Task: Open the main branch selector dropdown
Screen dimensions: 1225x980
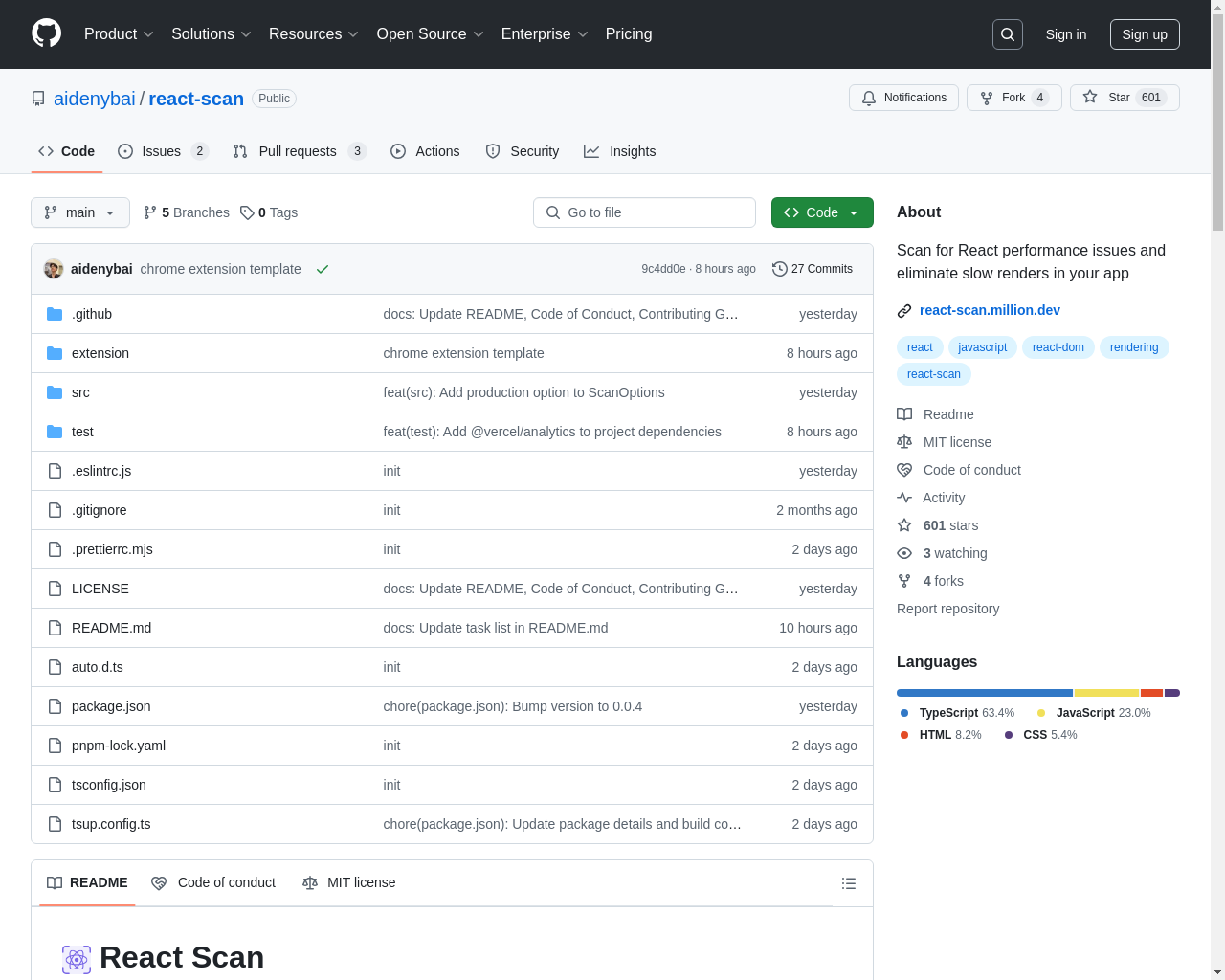Action: point(80,212)
